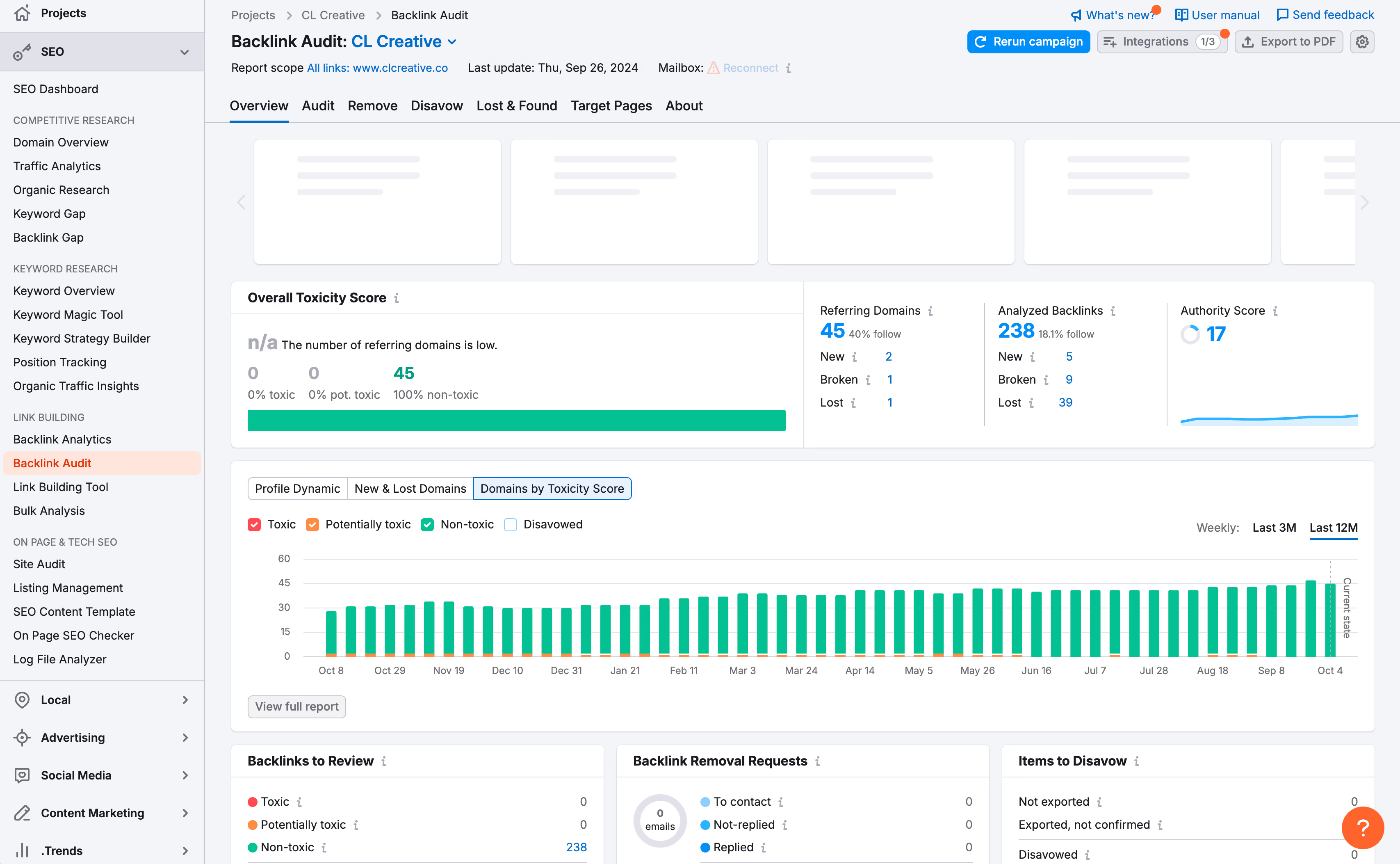Click the Social Media icon
Image resolution: width=1400 pixels, height=864 pixels.
[x=22, y=775]
